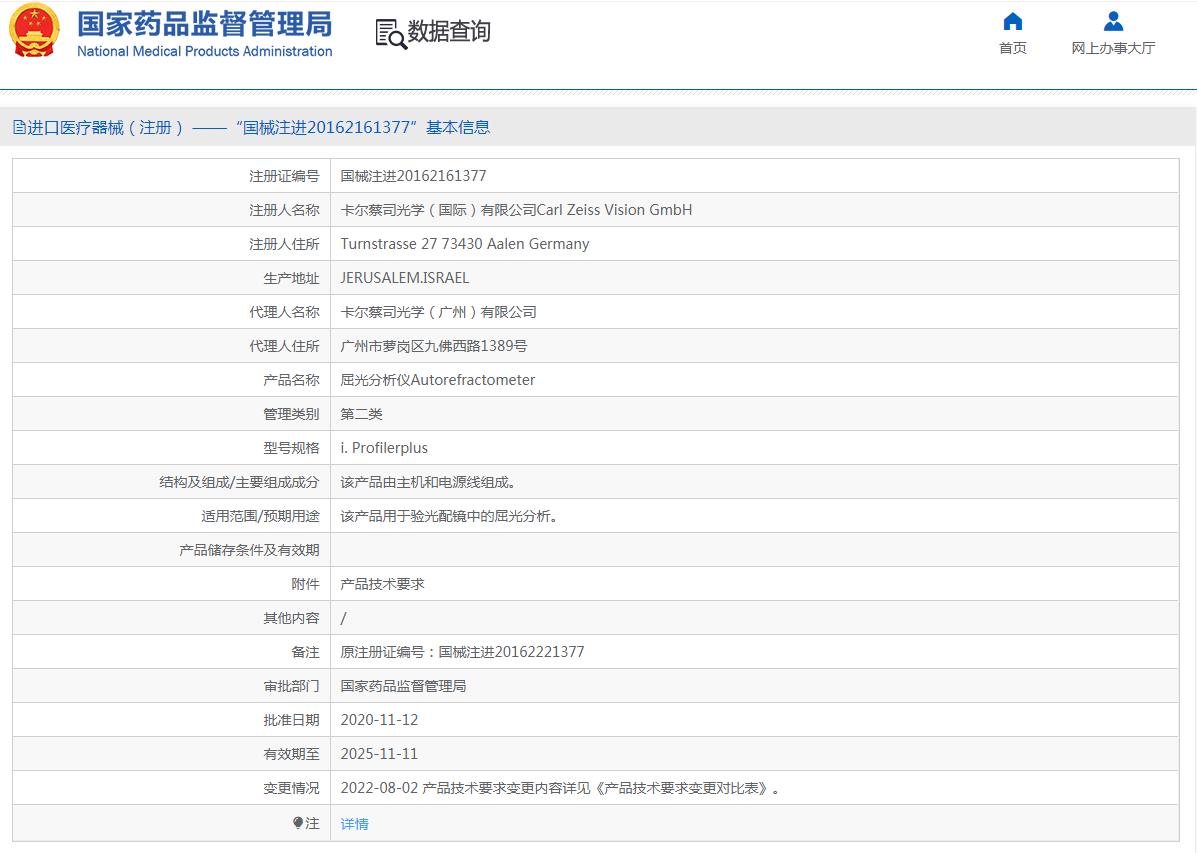Image resolution: width=1197 pixels, height=853 pixels.
Task: Click the 代理人住所 row label
Action: click(284, 346)
